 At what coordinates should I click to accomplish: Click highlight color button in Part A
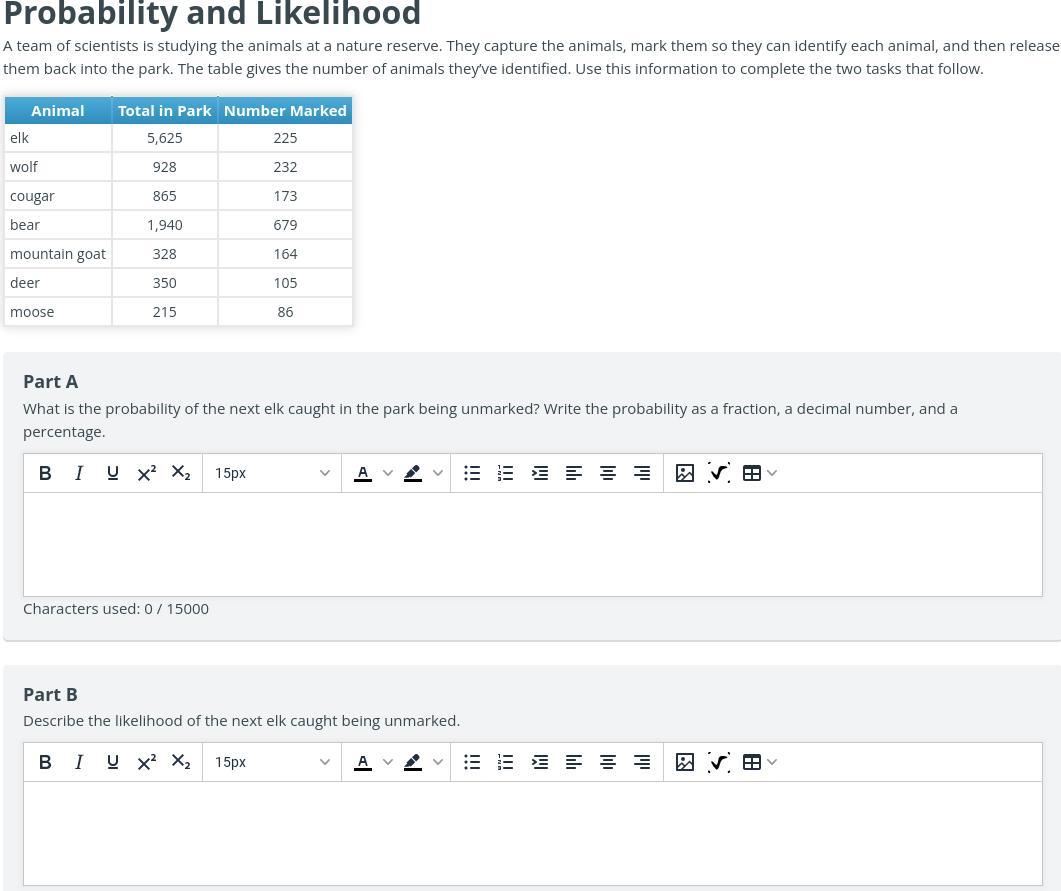pyautogui.click(x=413, y=473)
